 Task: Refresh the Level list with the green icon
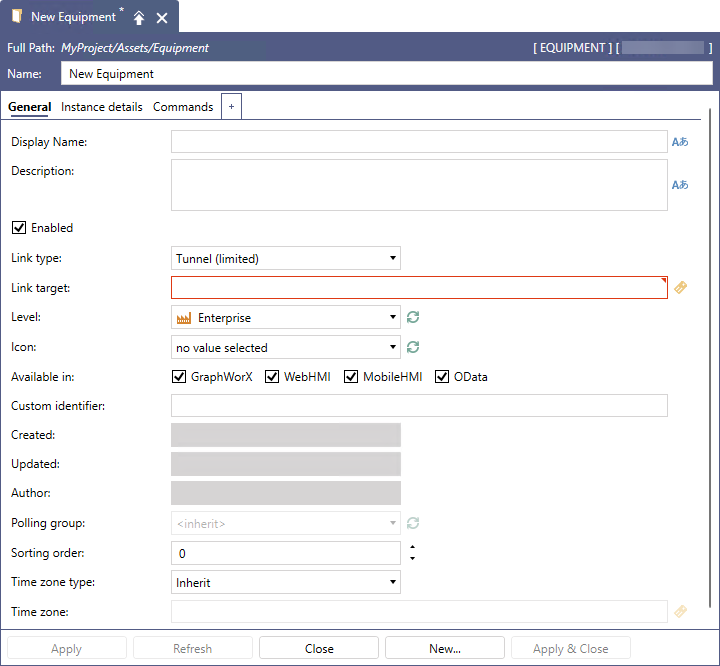[x=412, y=318]
